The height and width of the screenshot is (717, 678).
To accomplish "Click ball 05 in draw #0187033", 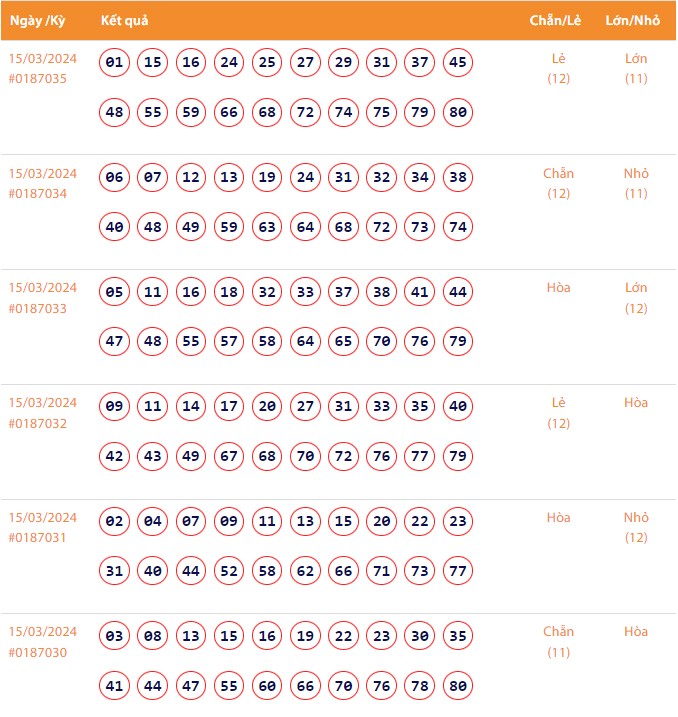I will [115, 293].
